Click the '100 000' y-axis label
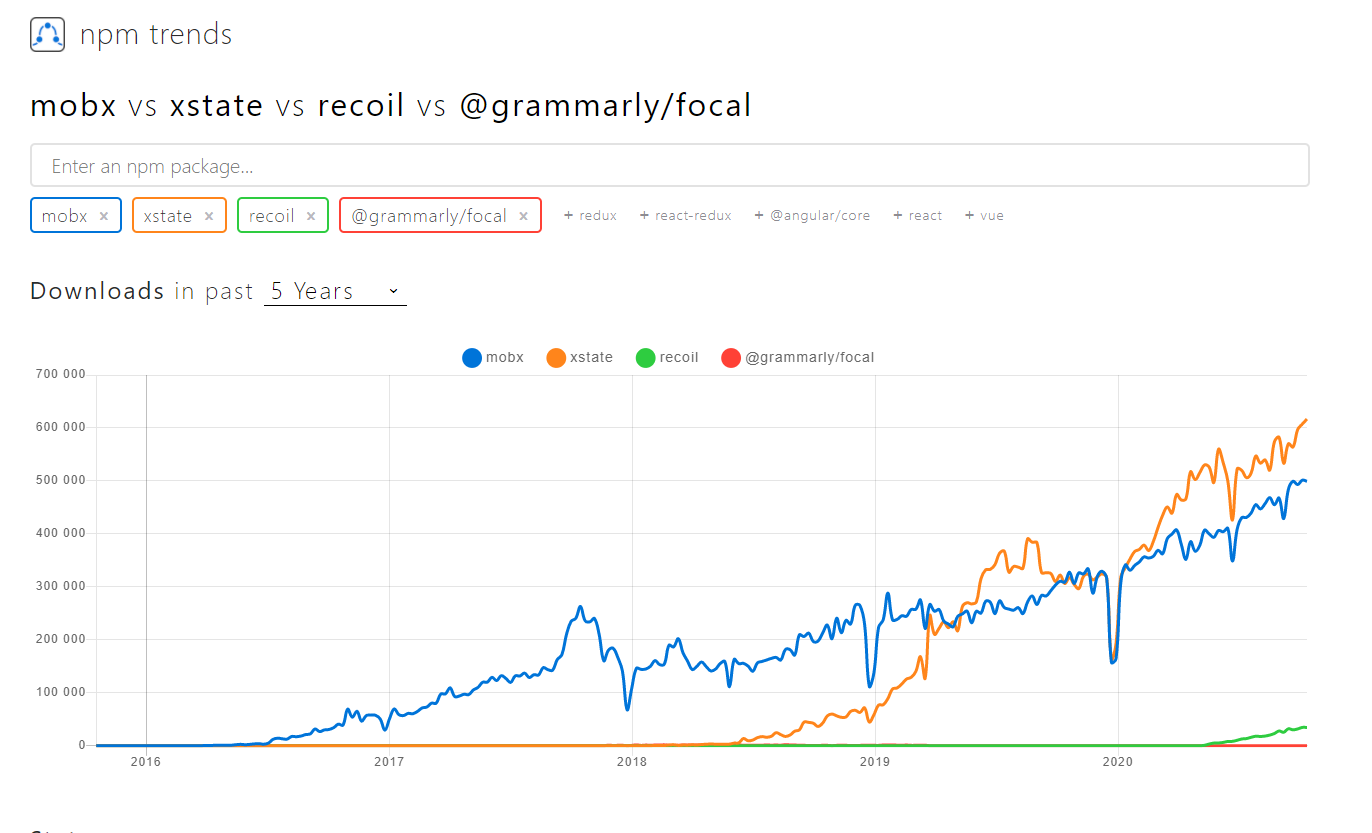 point(61,692)
